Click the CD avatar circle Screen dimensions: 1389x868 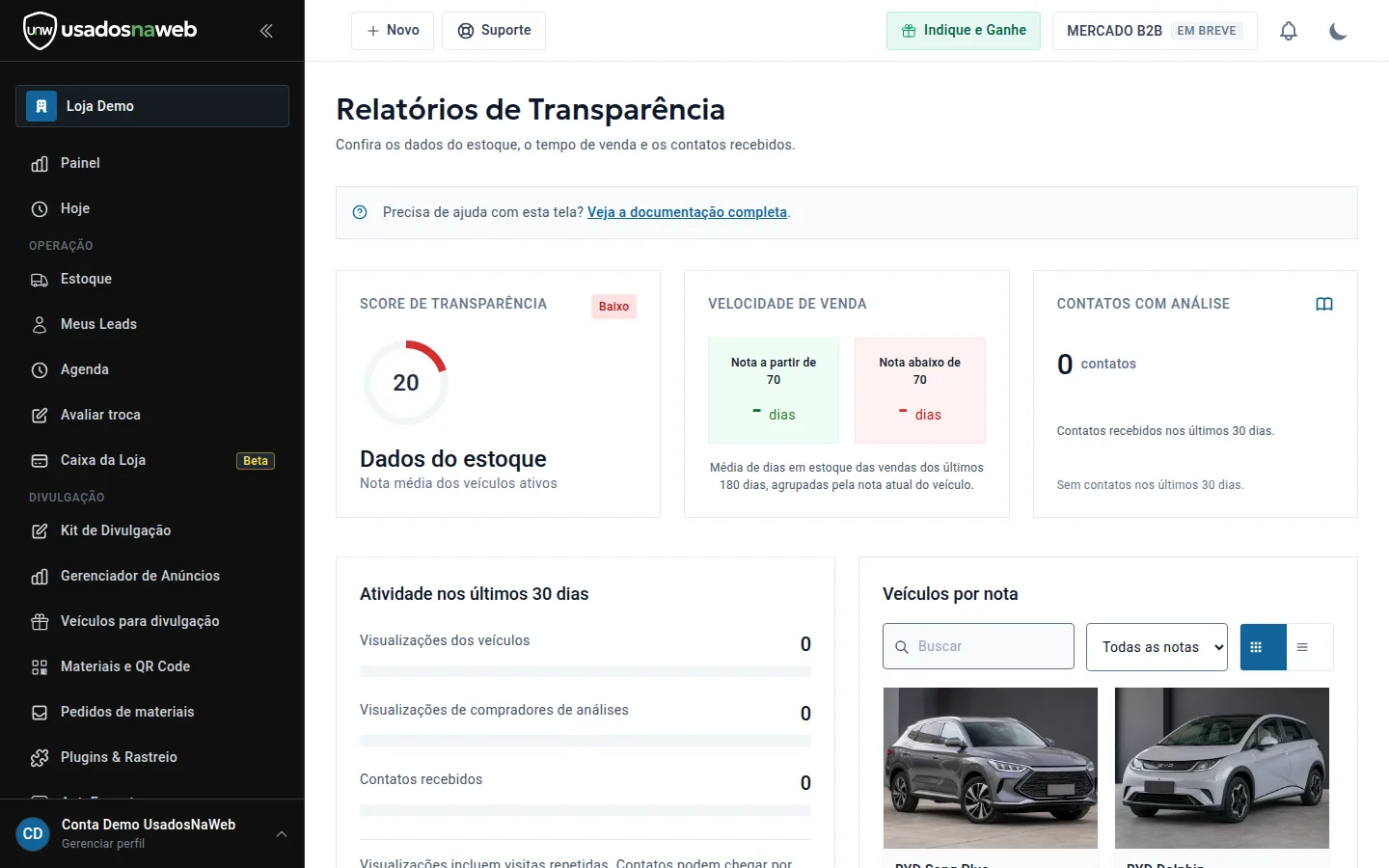tap(33, 834)
